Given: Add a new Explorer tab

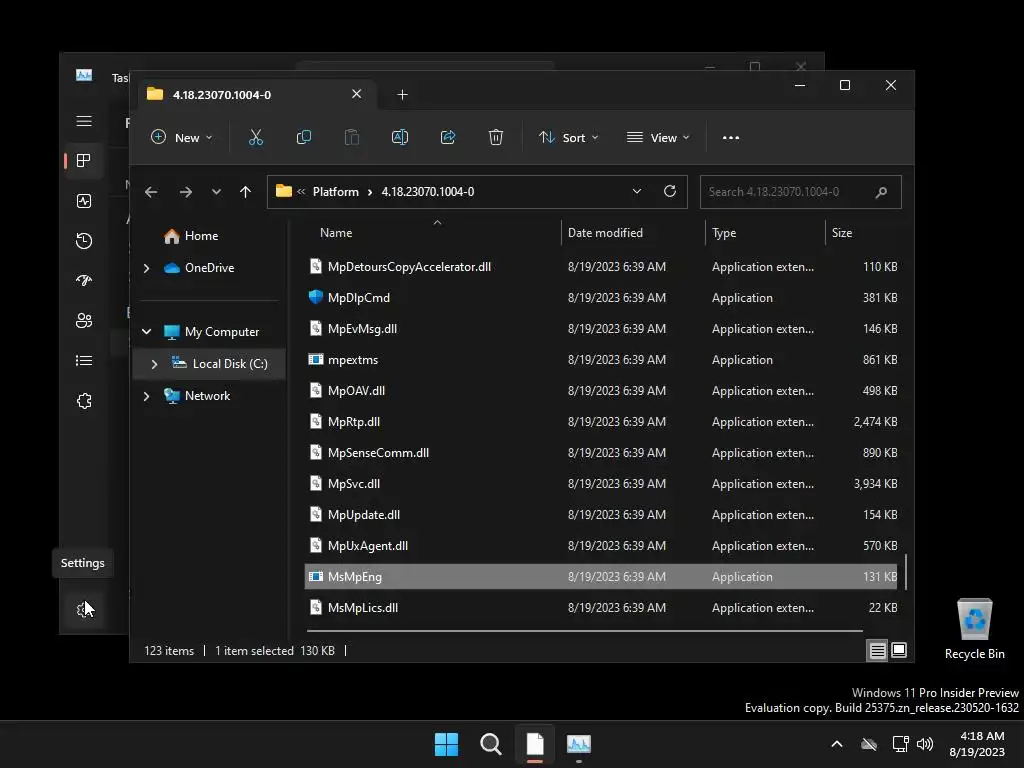Looking at the screenshot, I should click(402, 95).
